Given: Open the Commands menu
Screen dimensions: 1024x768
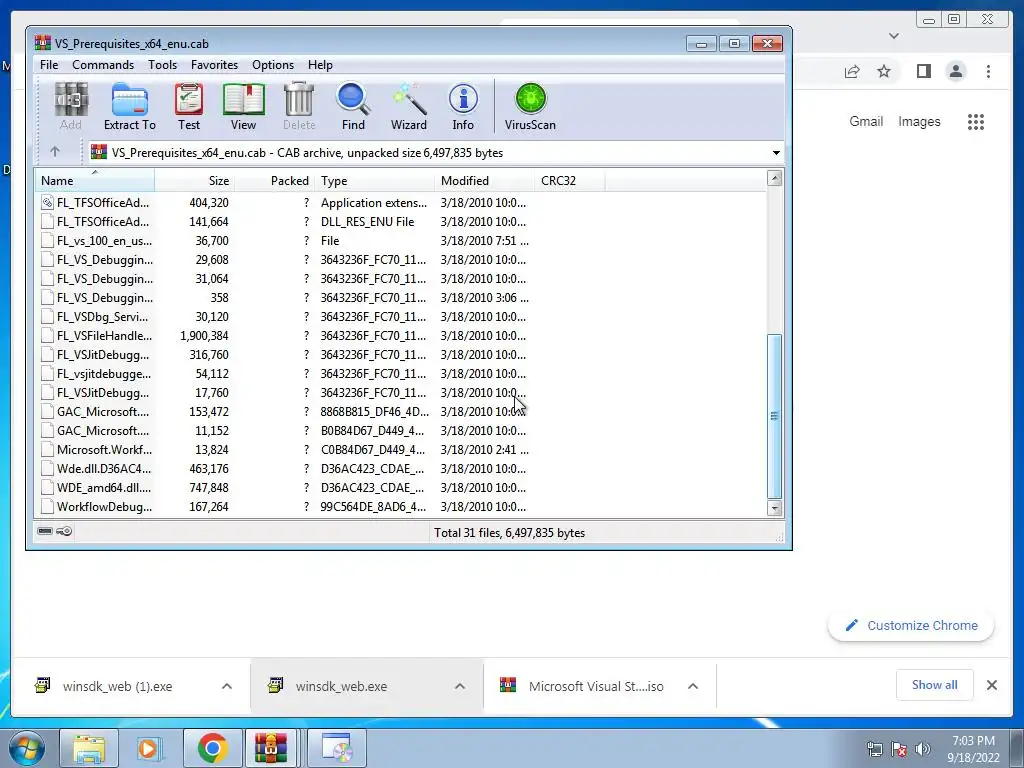Looking at the screenshot, I should [103, 65].
